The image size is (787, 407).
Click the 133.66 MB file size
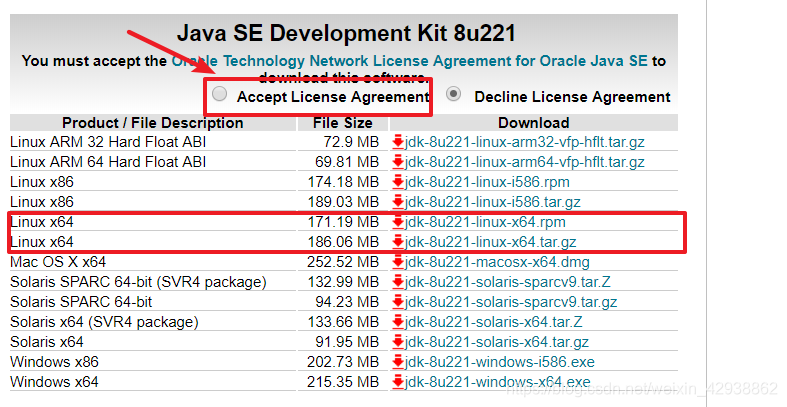pyautogui.click(x=343, y=322)
